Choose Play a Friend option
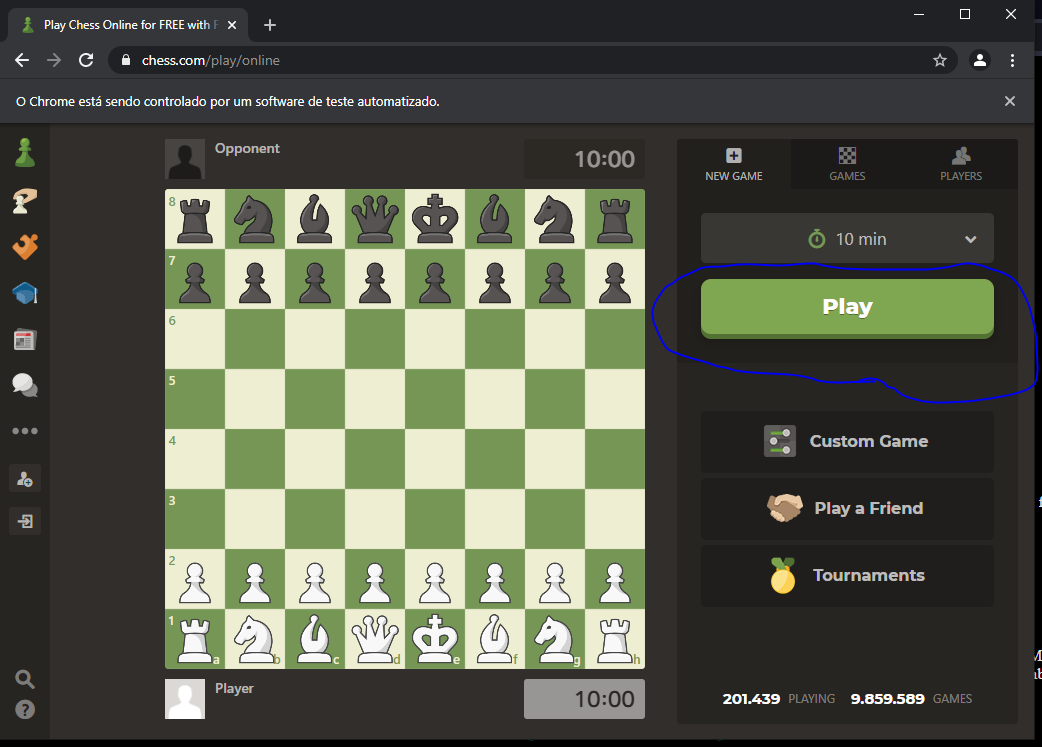 (x=847, y=508)
